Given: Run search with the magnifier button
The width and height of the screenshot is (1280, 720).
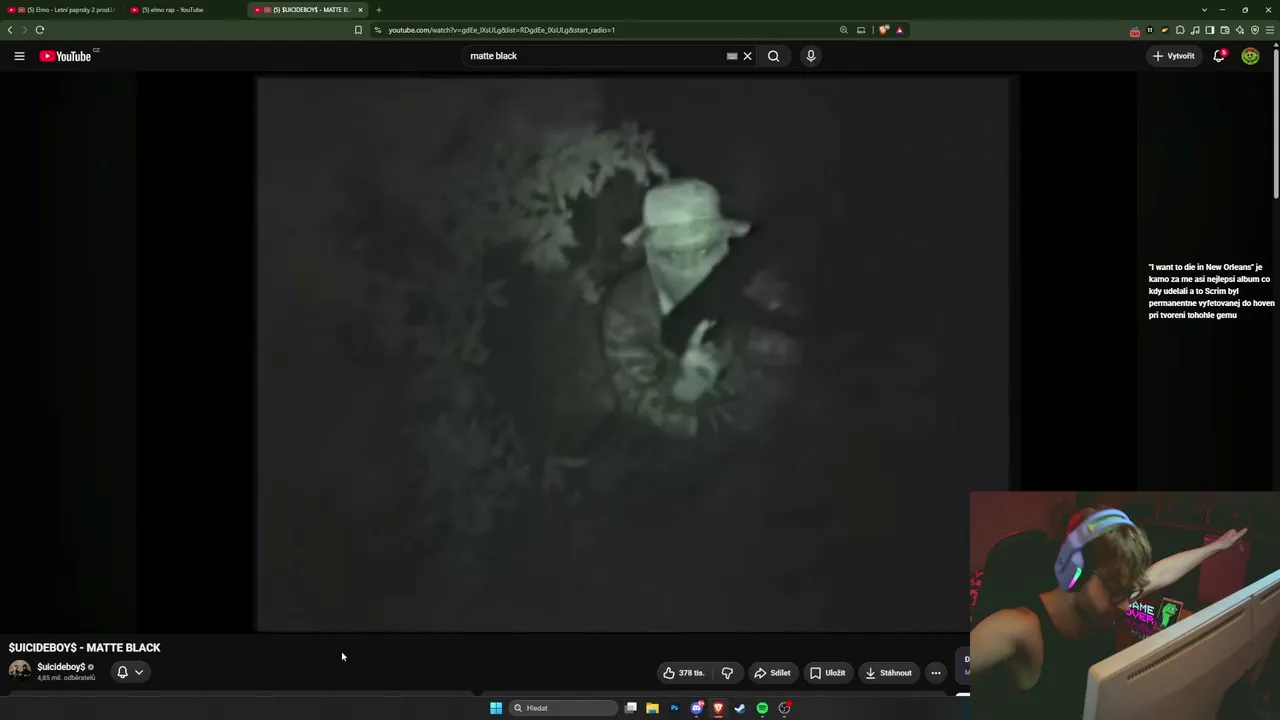Looking at the screenshot, I should pyautogui.click(x=773, y=56).
